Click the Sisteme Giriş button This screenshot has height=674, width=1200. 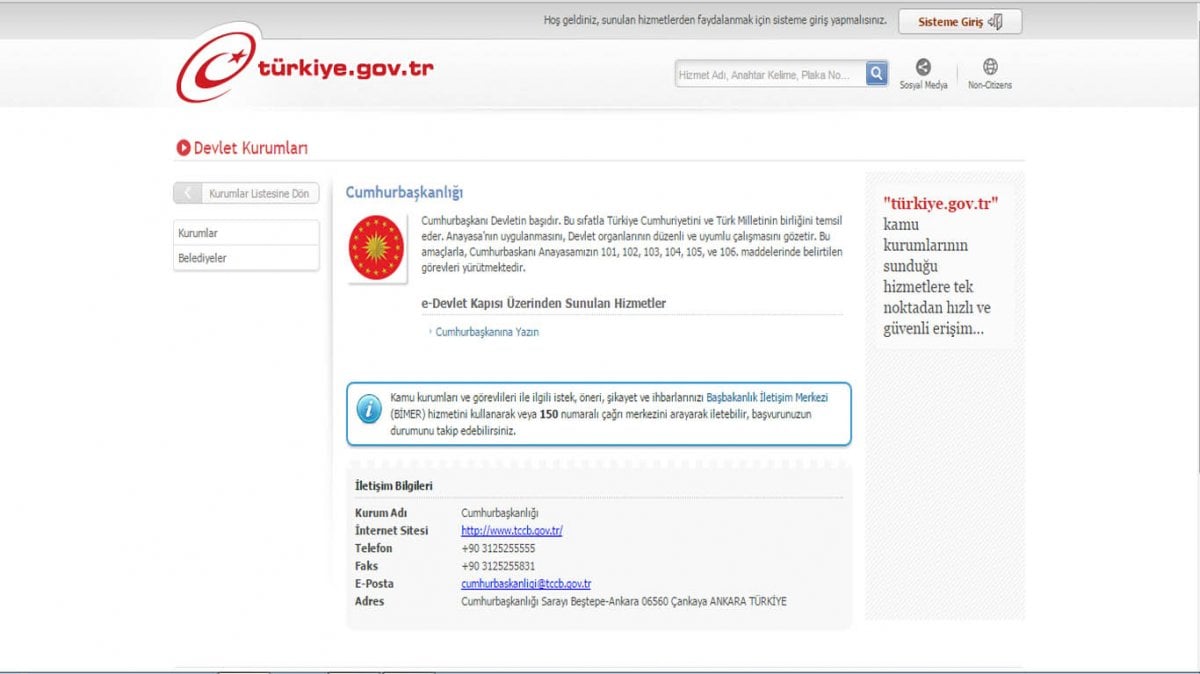[959, 21]
